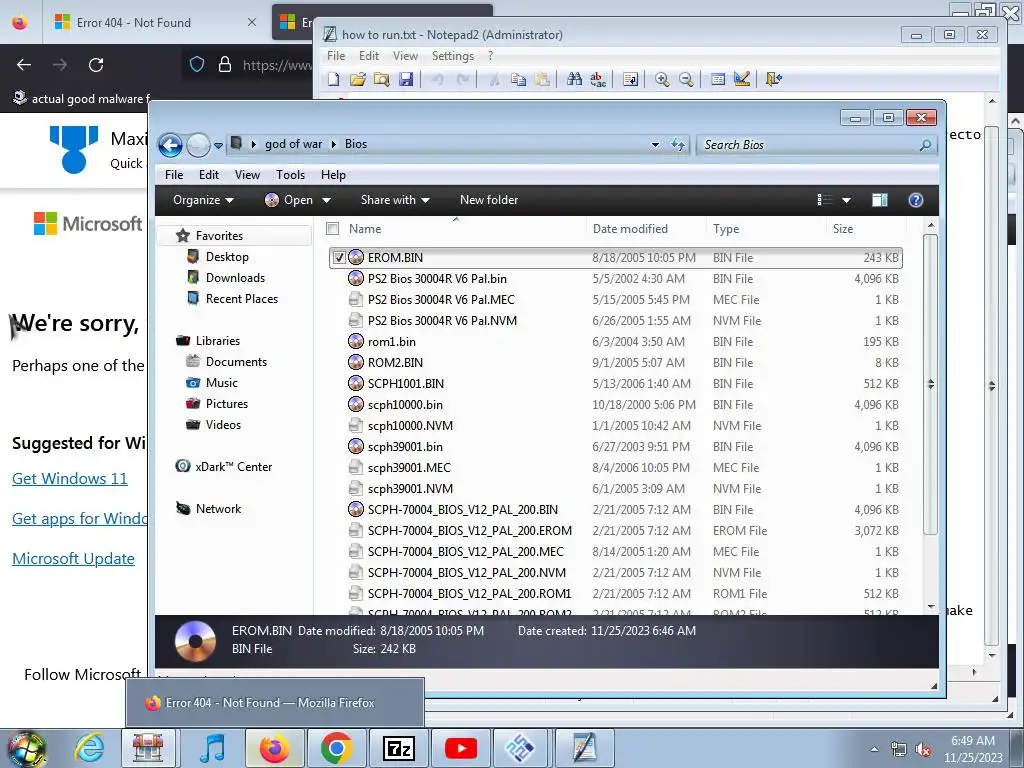This screenshot has width=1024, height=768.
Task: Click volume muted icon in system tray
Action: [923, 749]
